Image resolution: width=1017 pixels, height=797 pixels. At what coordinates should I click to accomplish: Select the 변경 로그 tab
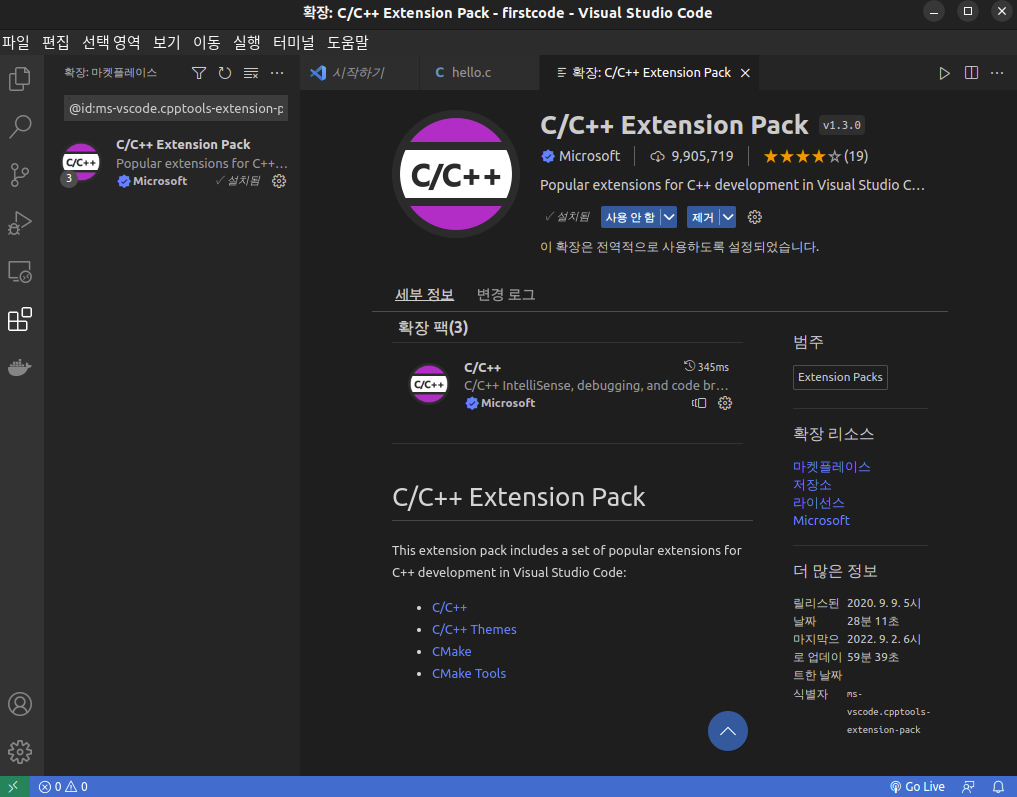pyautogui.click(x=506, y=294)
